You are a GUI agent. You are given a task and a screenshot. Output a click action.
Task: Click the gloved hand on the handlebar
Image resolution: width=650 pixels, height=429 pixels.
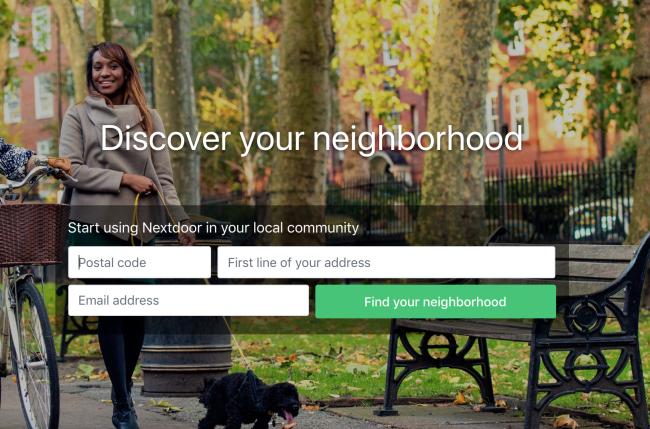(57, 166)
